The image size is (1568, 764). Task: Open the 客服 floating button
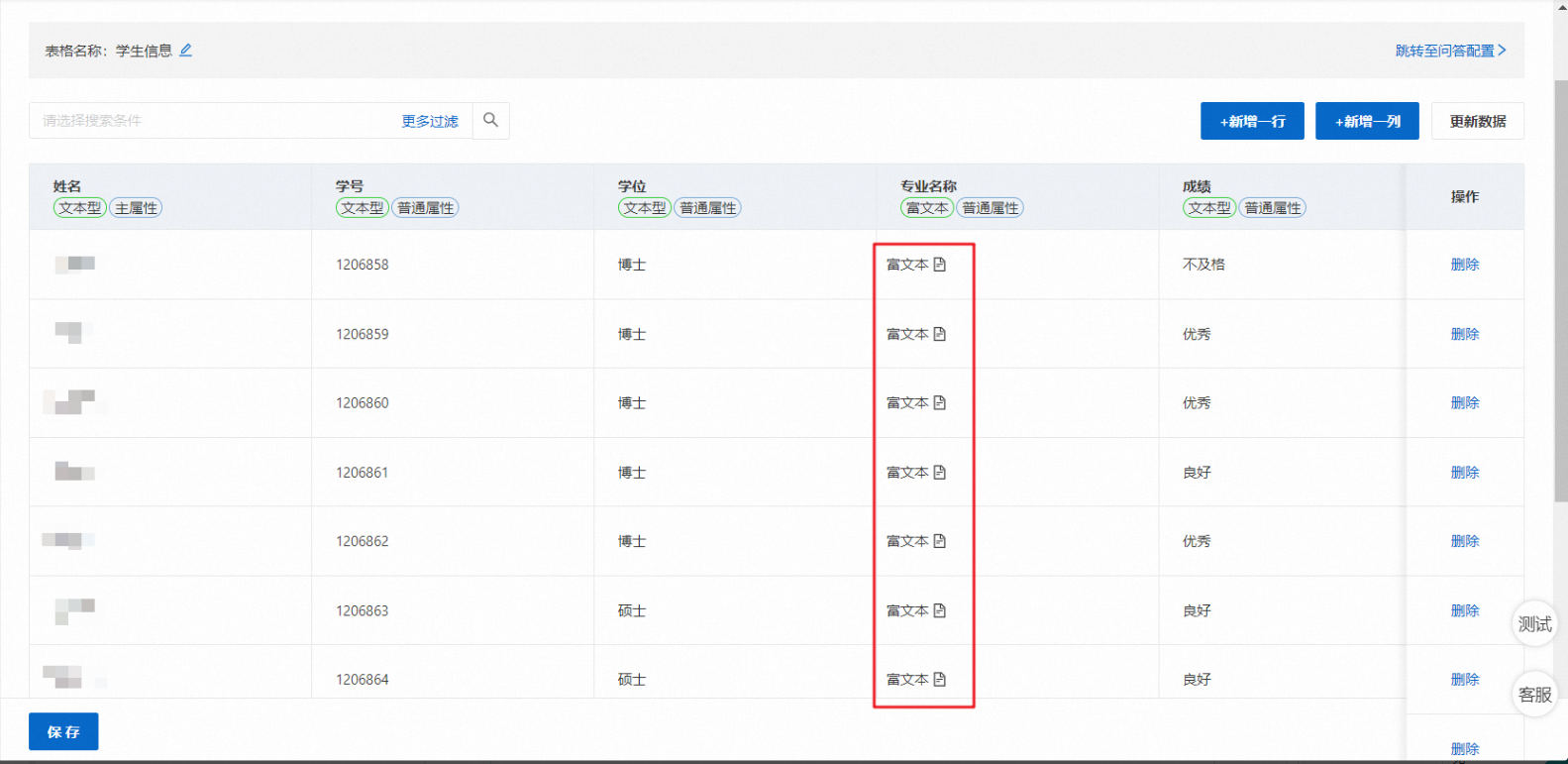[1534, 694]
